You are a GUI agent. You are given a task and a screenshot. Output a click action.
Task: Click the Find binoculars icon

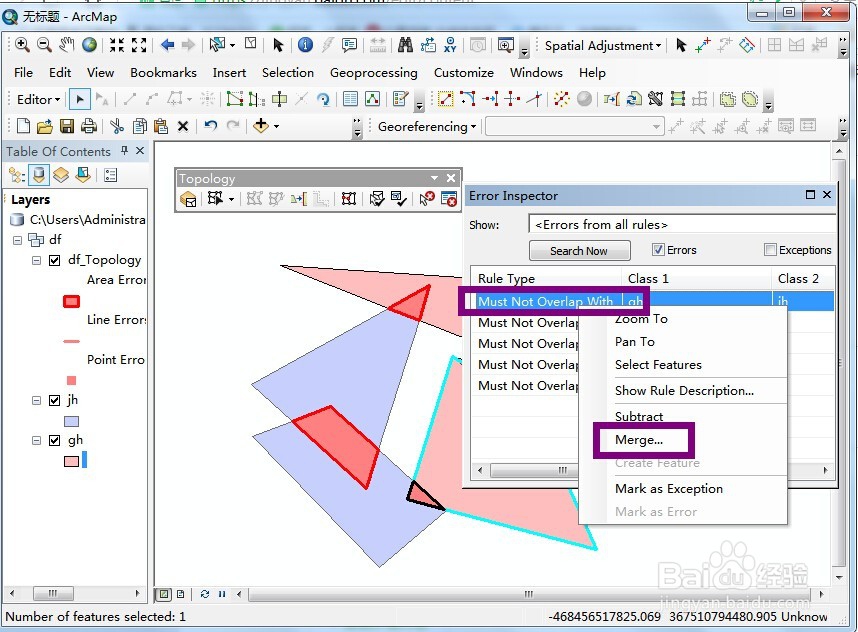click(405, 45)
